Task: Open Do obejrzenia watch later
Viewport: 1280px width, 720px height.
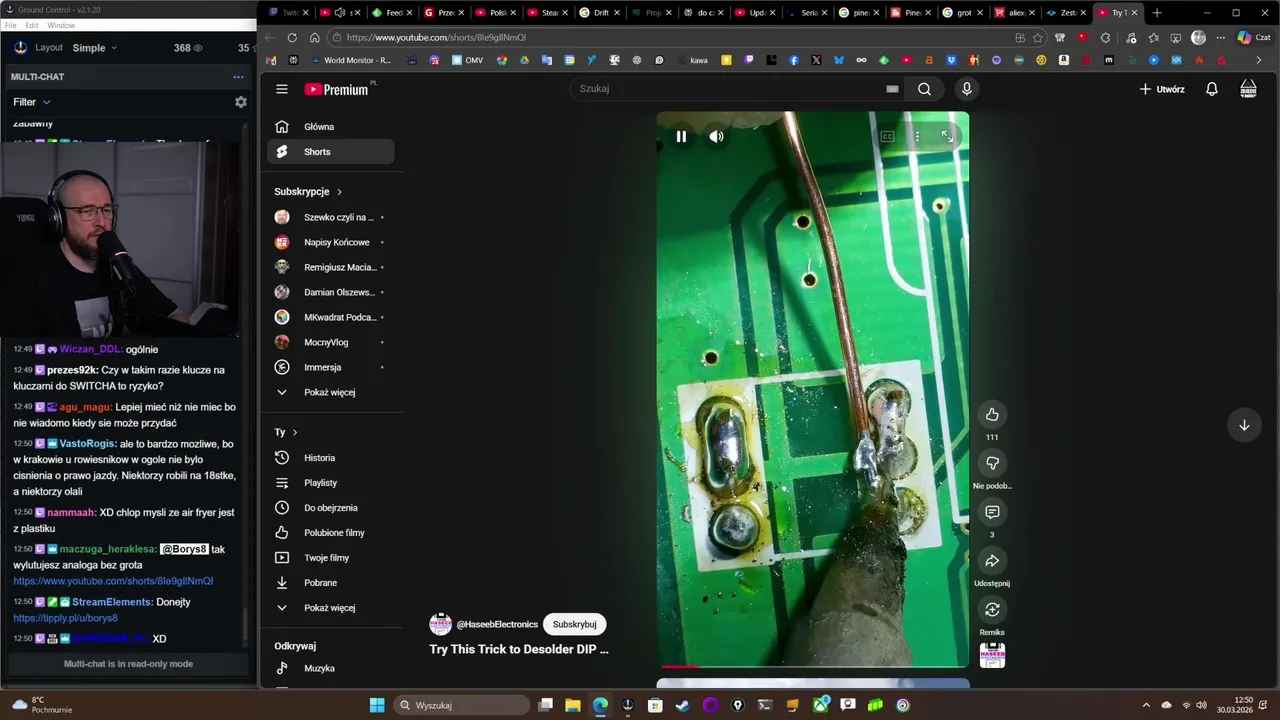Action: [331, 508]
